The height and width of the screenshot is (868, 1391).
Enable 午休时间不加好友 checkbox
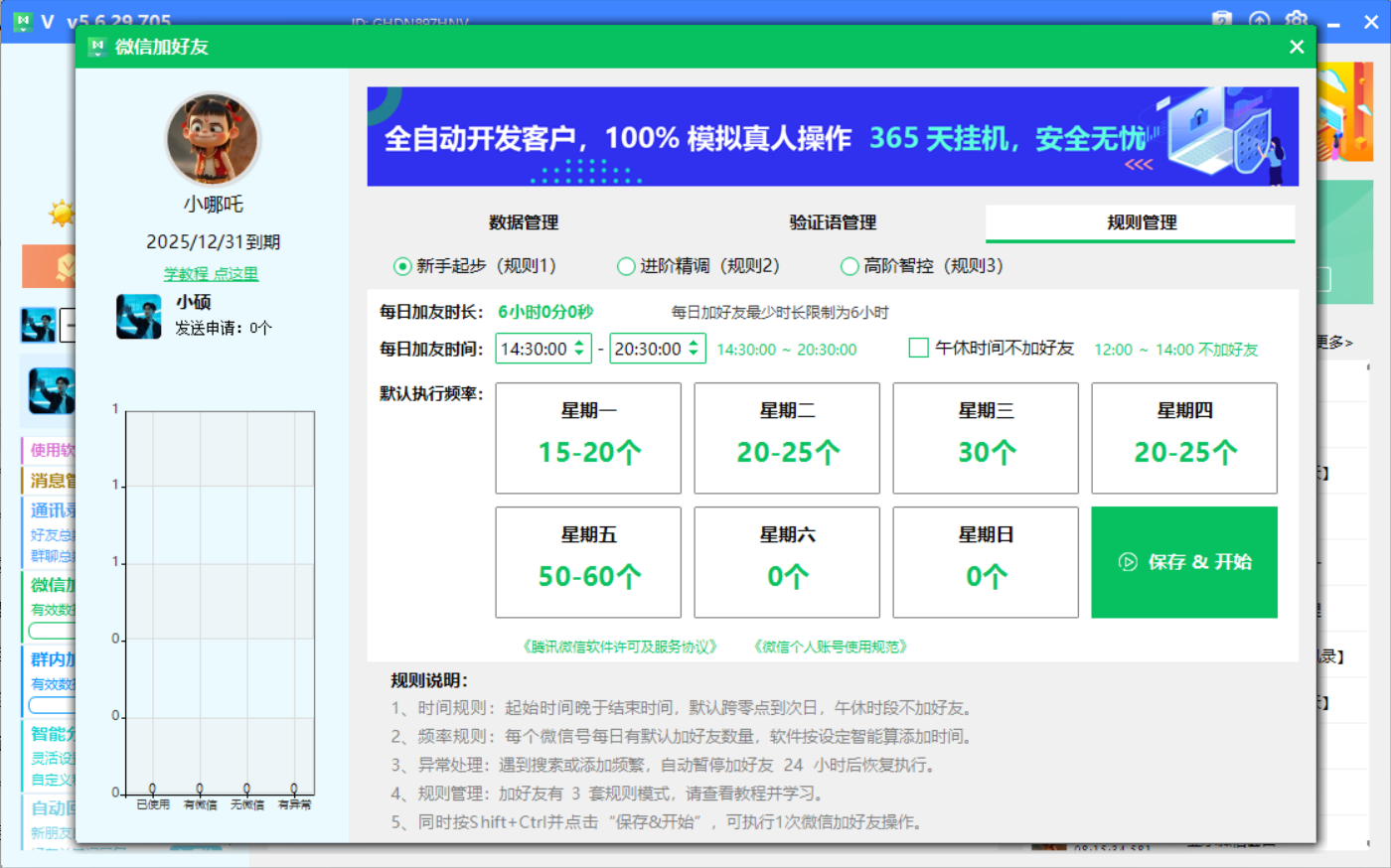(917, 349)
